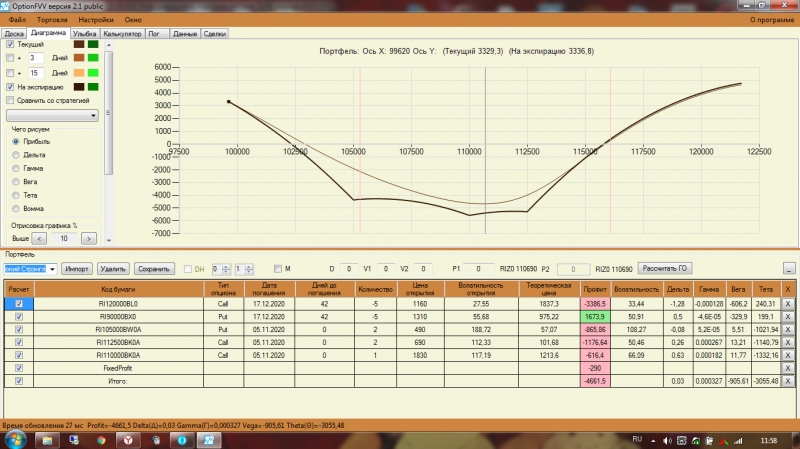Select the Вега radio button
This screenshot has width=800, height=449.
pos(16,182)
